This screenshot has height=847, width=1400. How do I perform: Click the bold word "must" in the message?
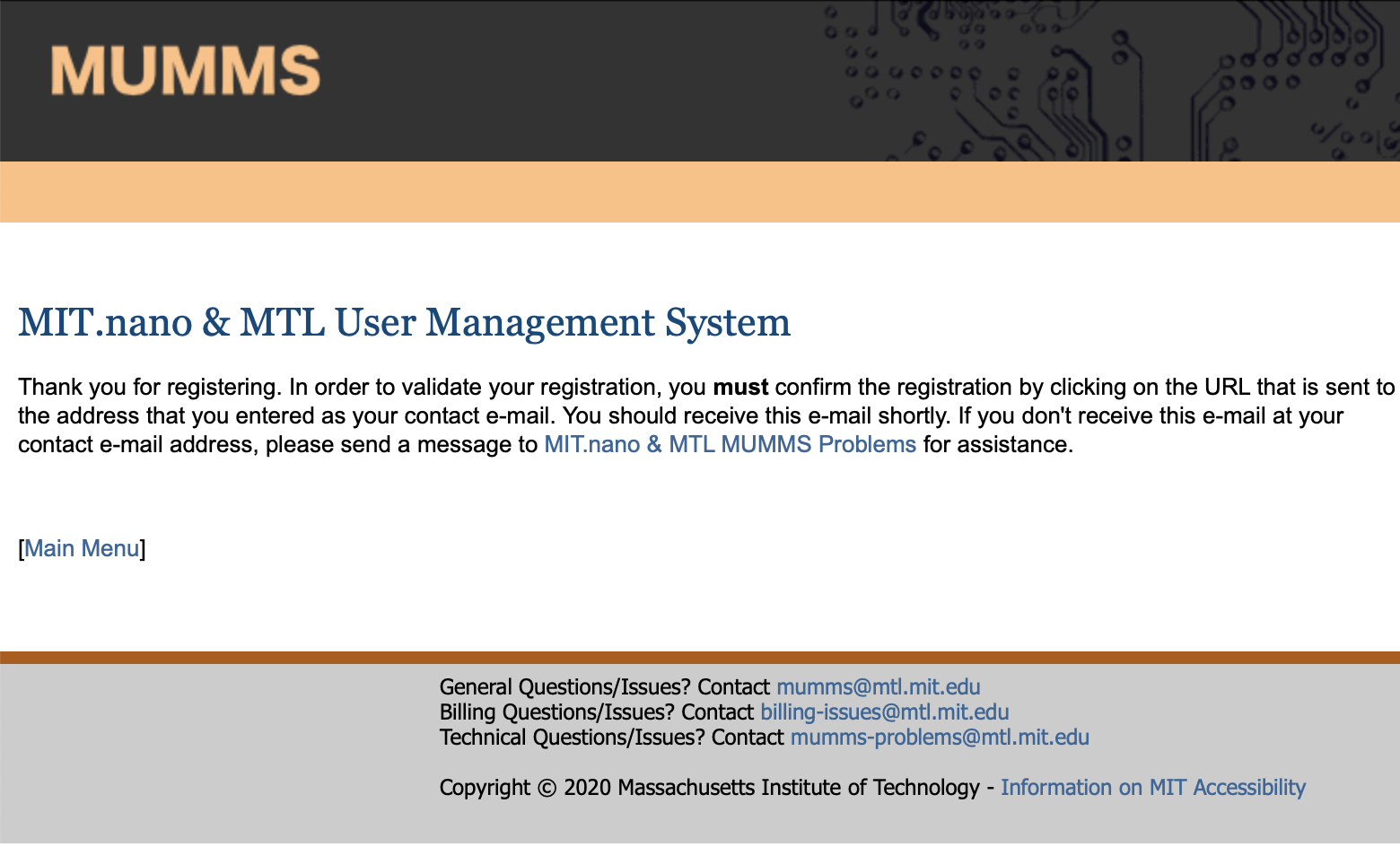pos(740,388)
